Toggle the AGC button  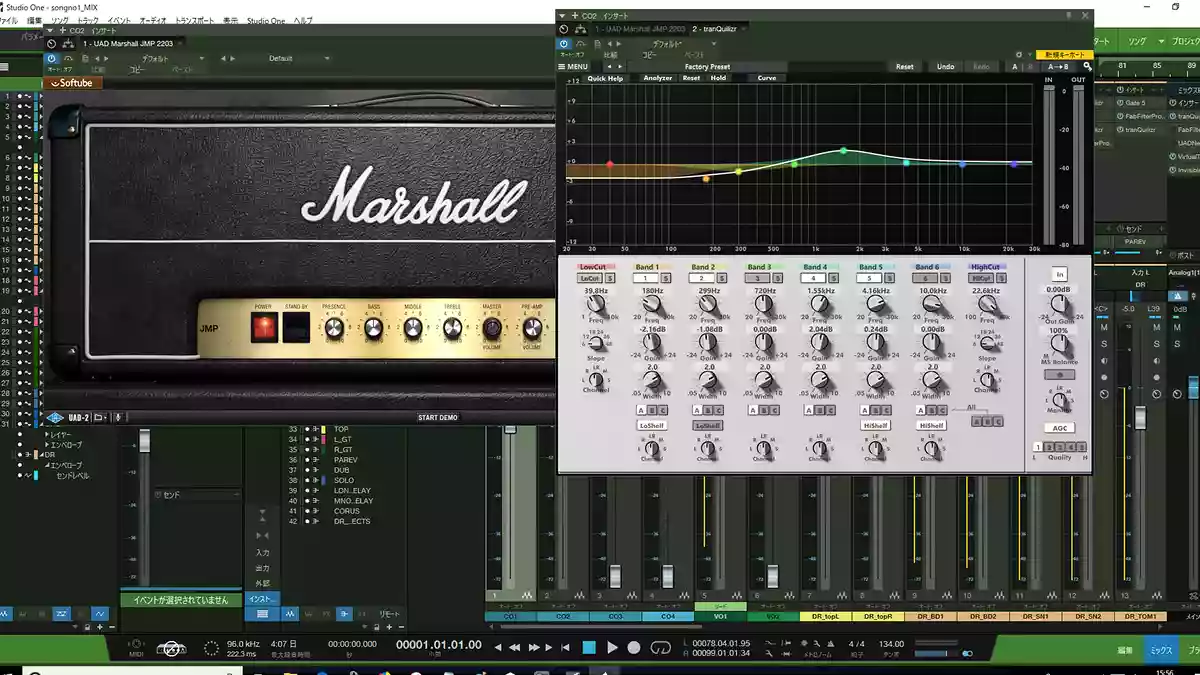[1059, 428]
